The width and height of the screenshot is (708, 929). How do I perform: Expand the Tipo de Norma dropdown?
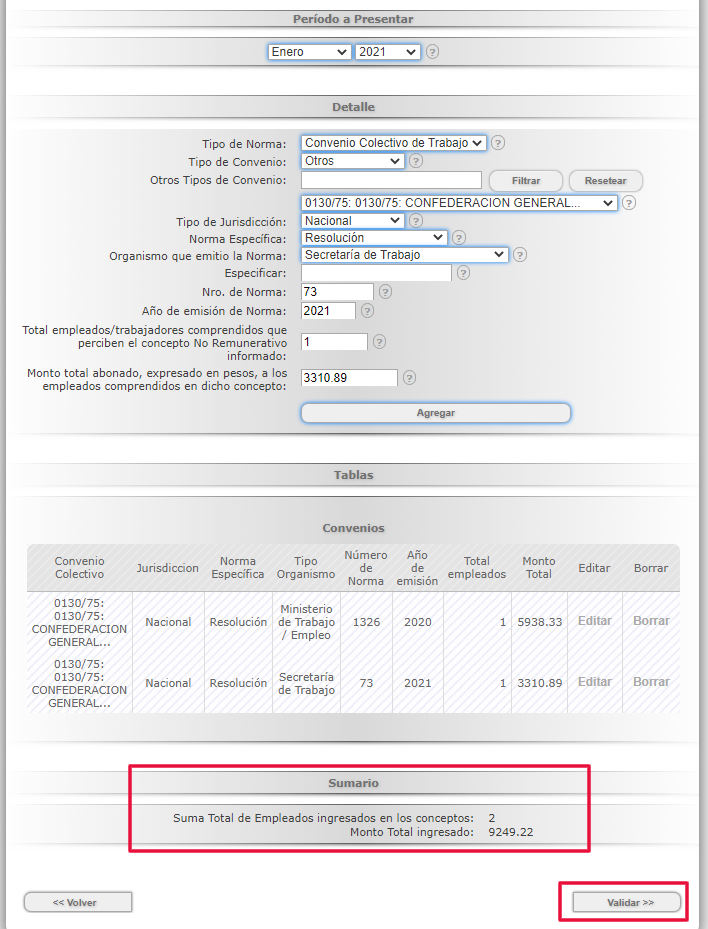pyautogui.click(x=393, y=143)
